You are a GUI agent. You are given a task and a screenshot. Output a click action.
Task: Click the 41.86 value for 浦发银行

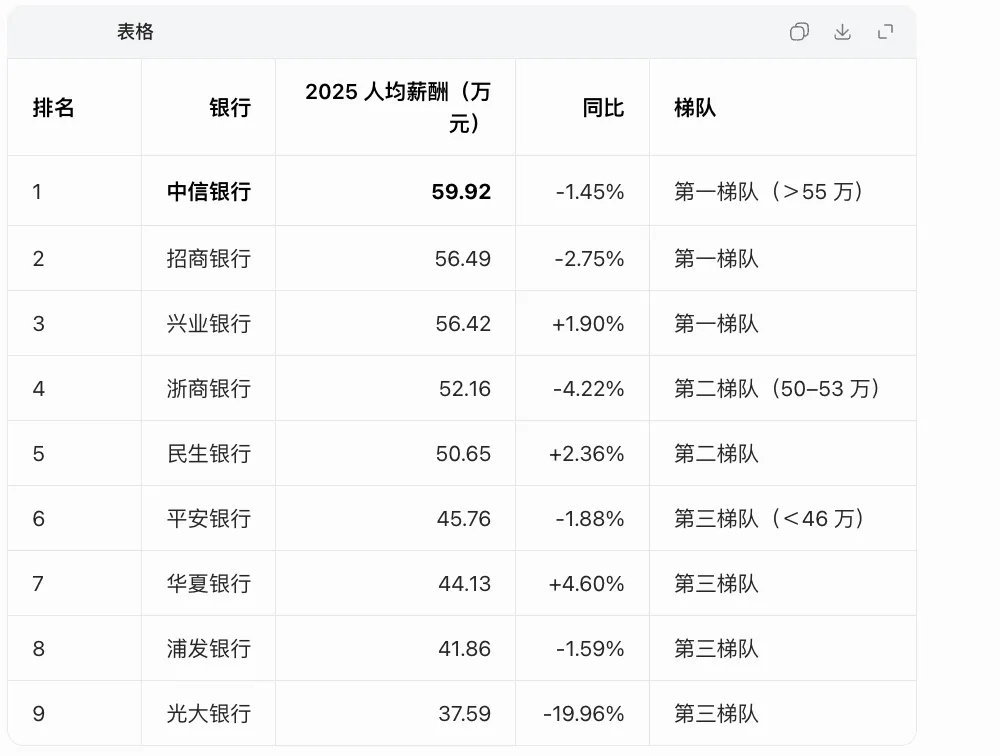(x=464, y=649)
